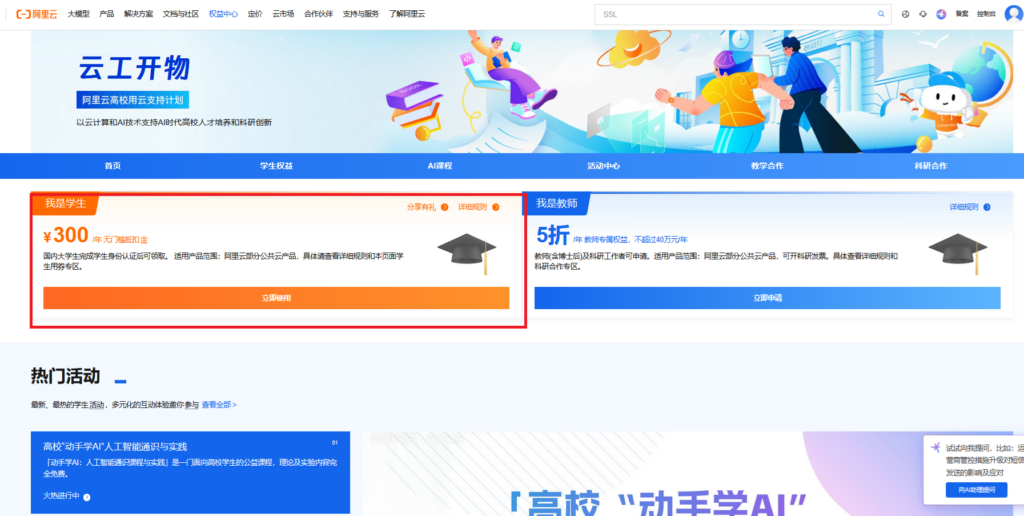
Task: Open the 权益中心 menu
Action: click(223, 14)
